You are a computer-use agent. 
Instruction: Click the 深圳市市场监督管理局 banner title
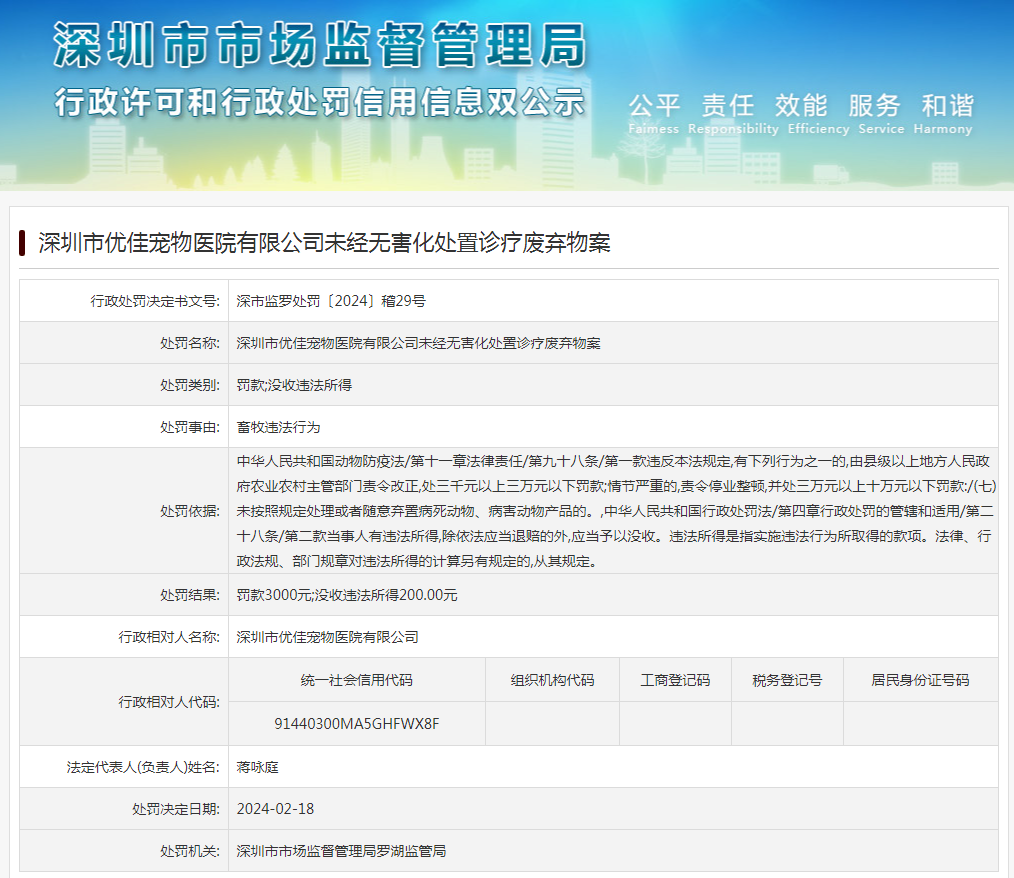tap(320, 45)
